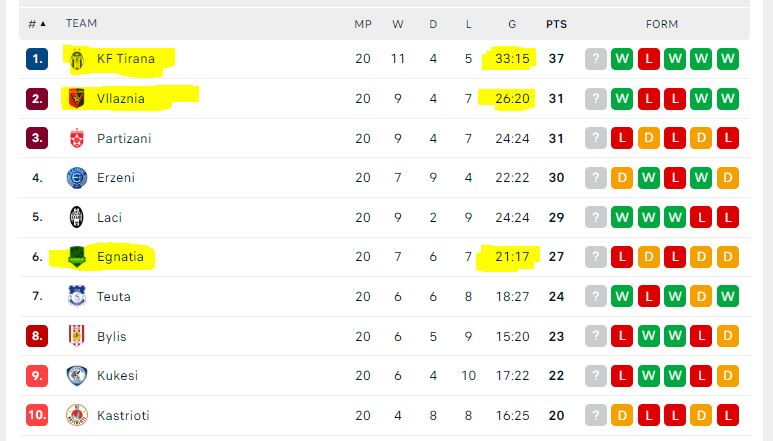Click the KF Tirana club crest
The width and height of the screenshot is (773, 441).
(x=76, y=59)
